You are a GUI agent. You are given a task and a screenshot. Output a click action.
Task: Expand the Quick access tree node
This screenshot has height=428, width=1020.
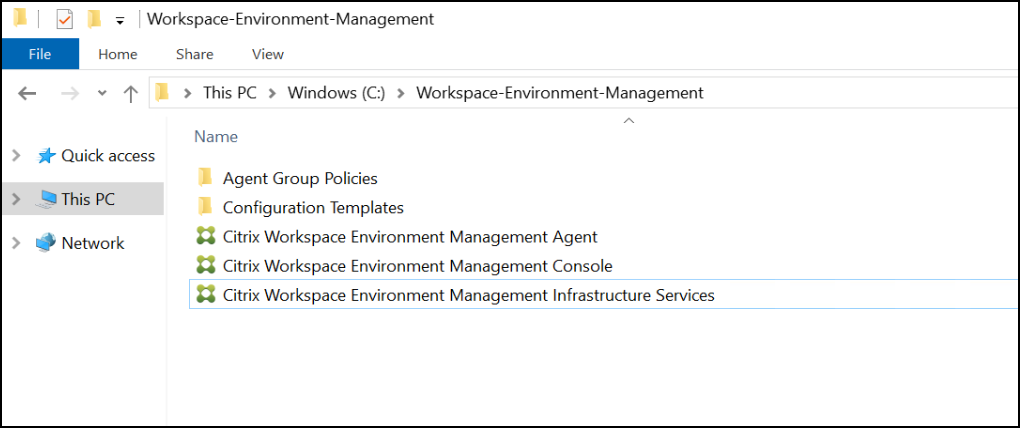(x=15, y=156)
